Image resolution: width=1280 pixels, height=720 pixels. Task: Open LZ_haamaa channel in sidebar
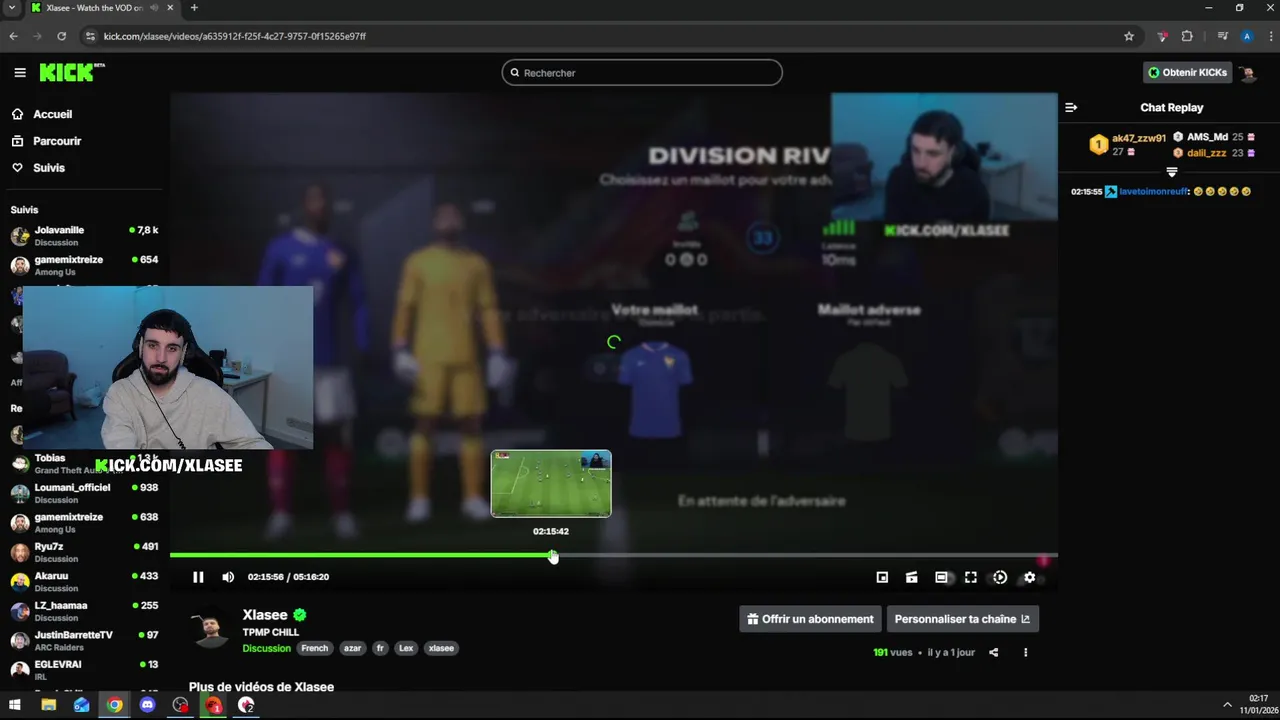coord(85,611)
